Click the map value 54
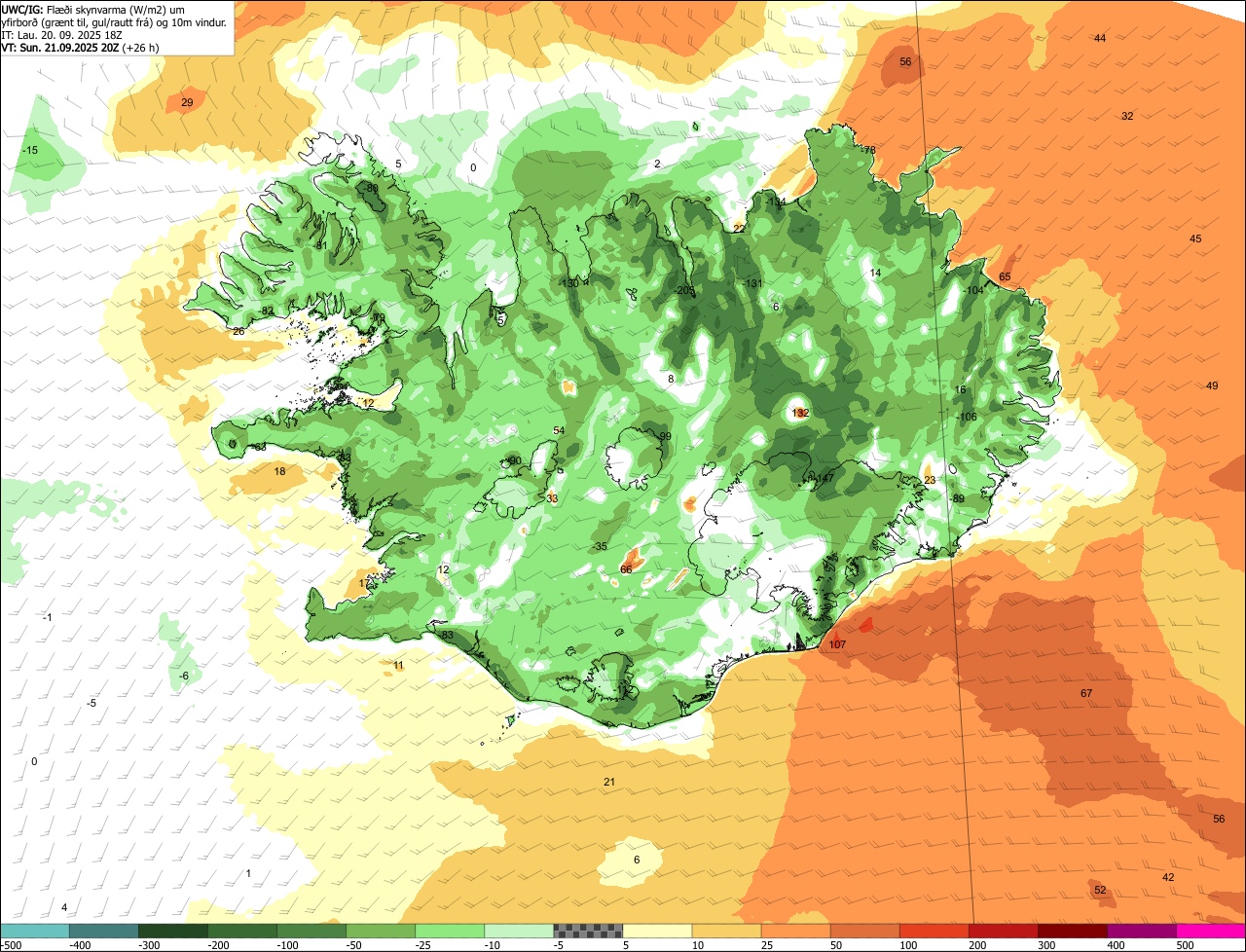1246x952 pixels. click(559, 430)
